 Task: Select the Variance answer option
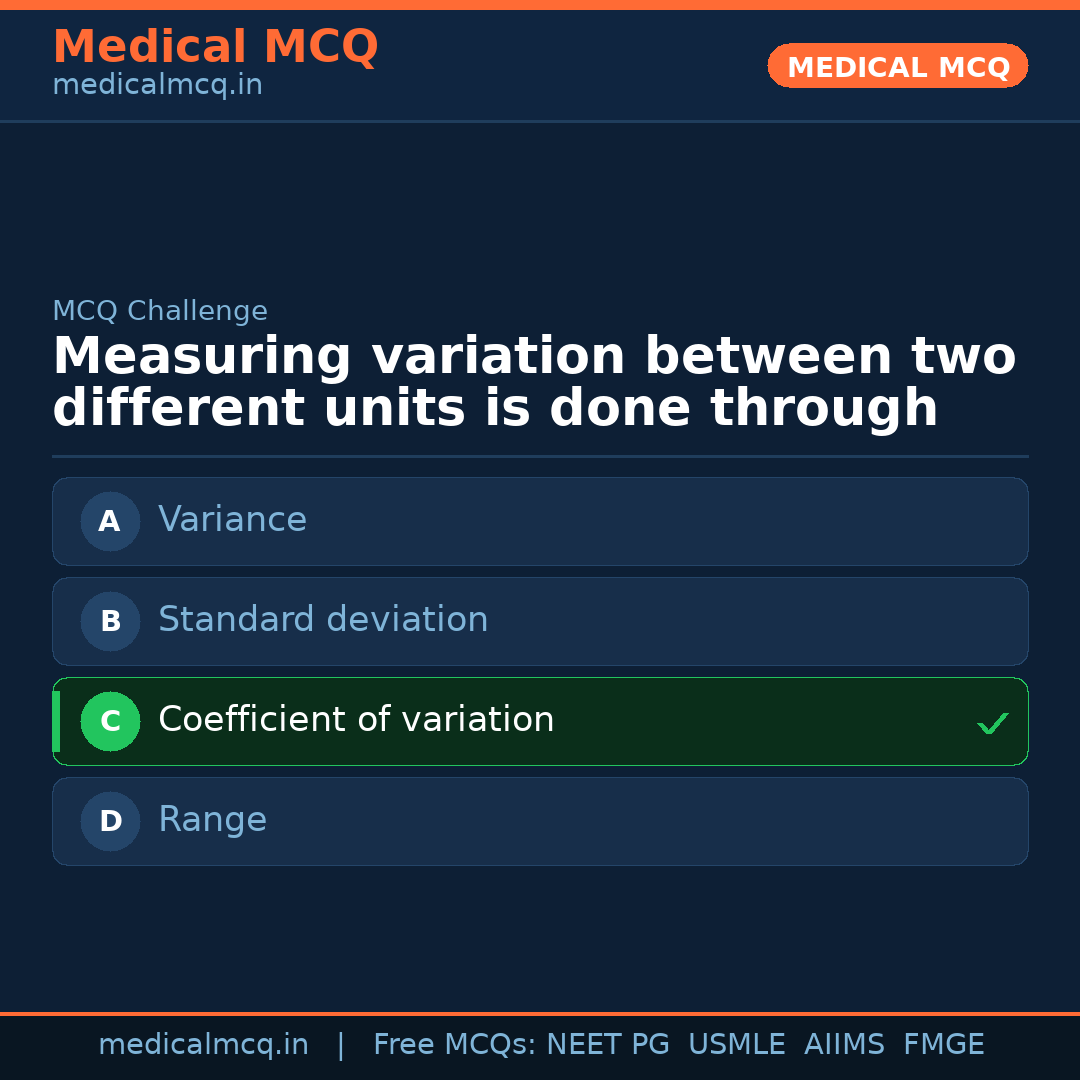point(540,521)
